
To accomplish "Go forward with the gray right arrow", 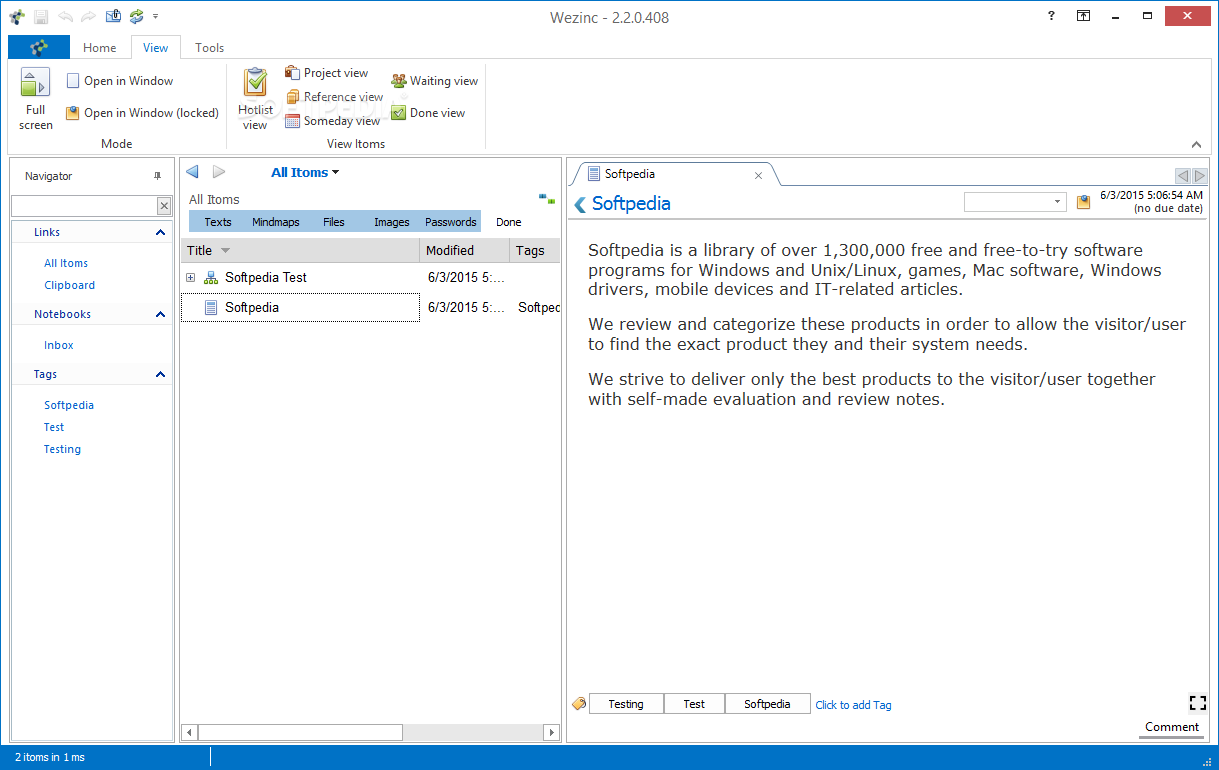I will (219, 172).
